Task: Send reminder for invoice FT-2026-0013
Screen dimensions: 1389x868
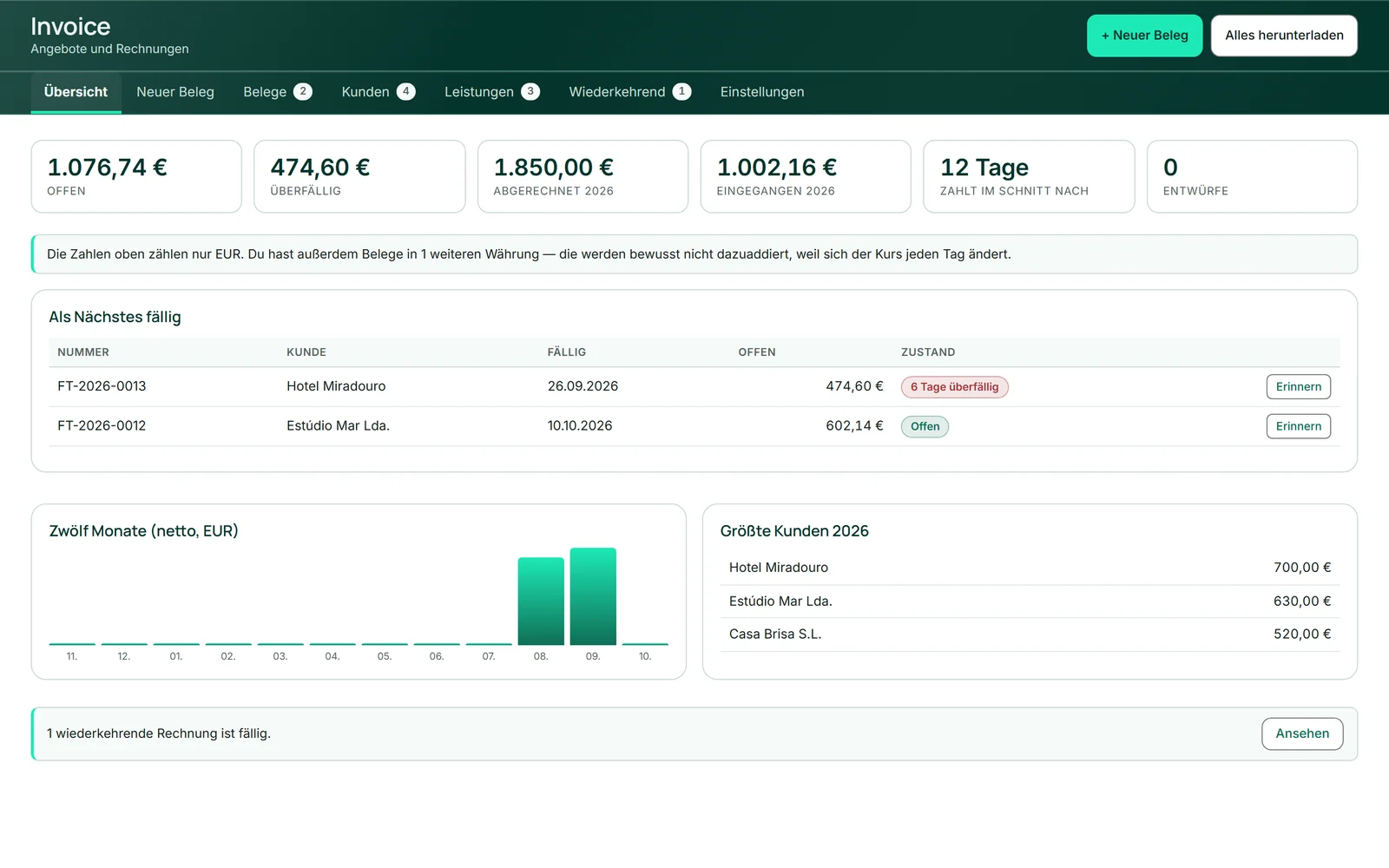Action: pyautogui.click(x=1298, y=387)
